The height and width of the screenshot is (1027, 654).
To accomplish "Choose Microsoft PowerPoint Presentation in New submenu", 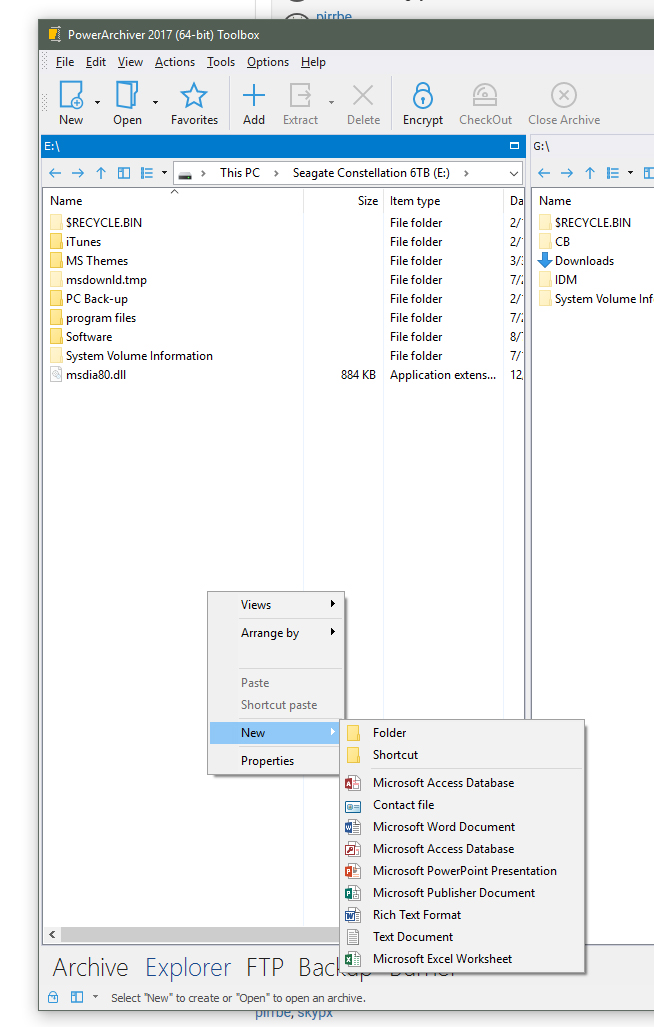I will pos(464,870).
